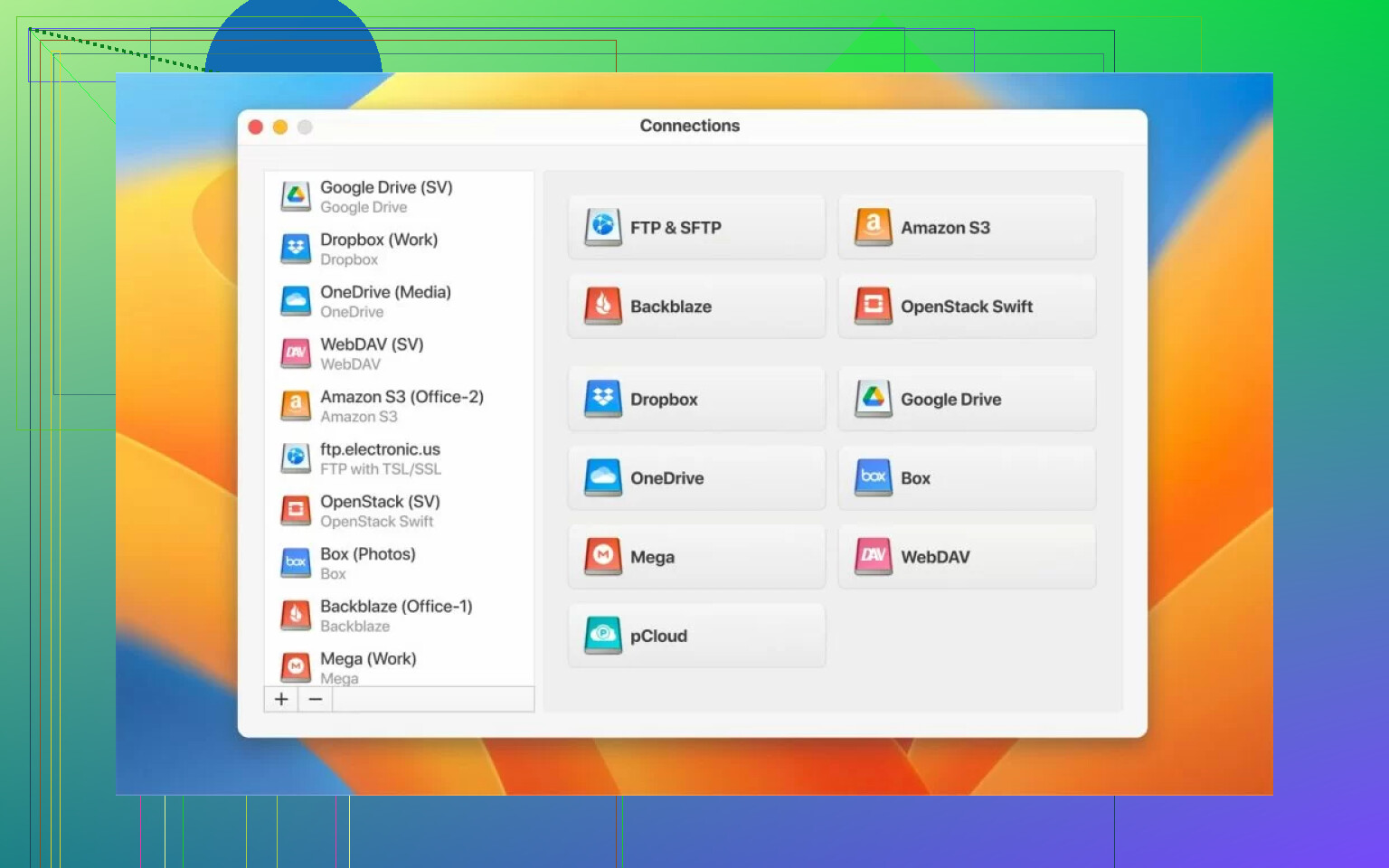Click the Google Drive (SV) connection icon

pos(296,196)
